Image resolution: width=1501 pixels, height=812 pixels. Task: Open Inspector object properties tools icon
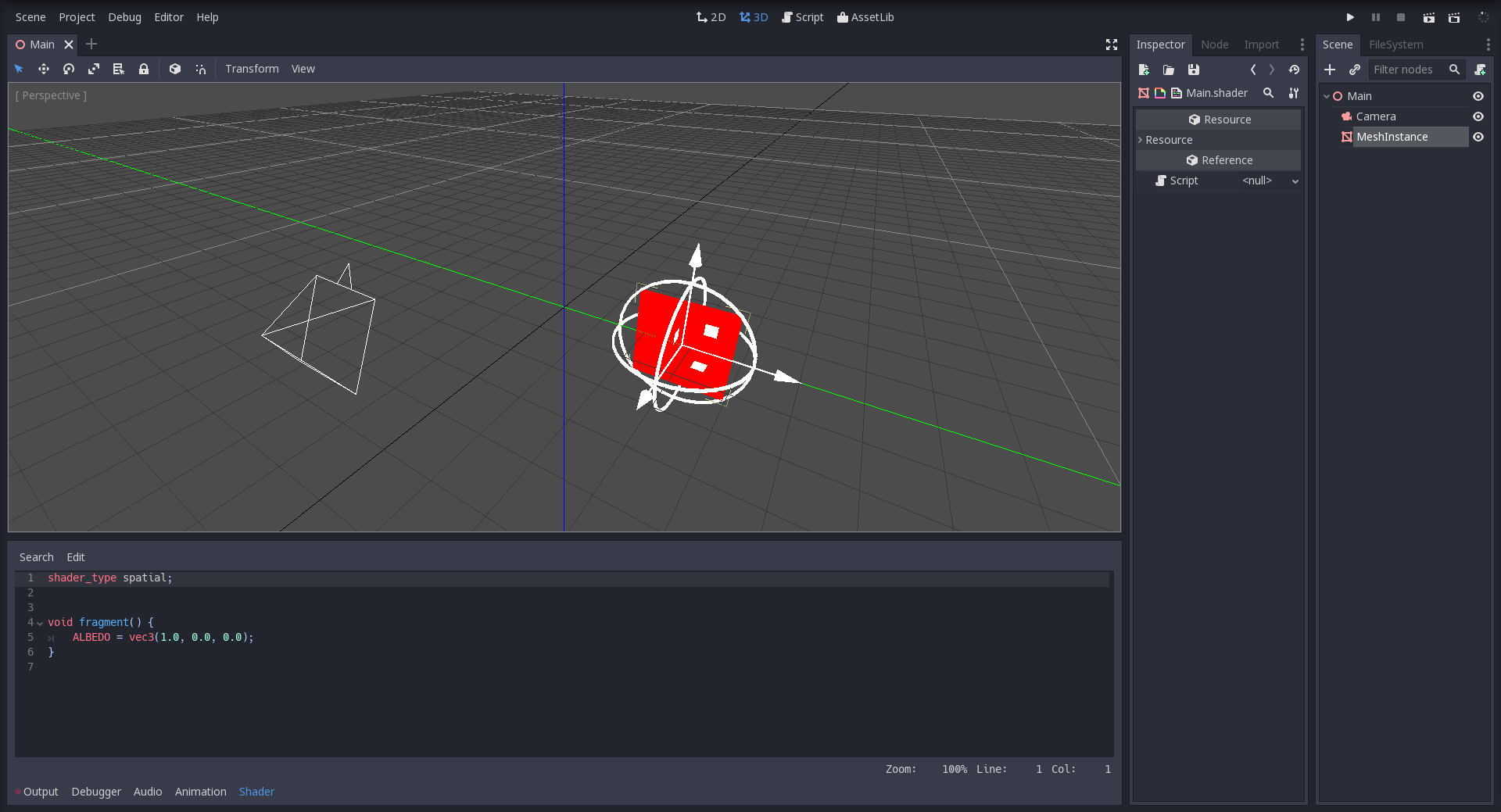1294,93
